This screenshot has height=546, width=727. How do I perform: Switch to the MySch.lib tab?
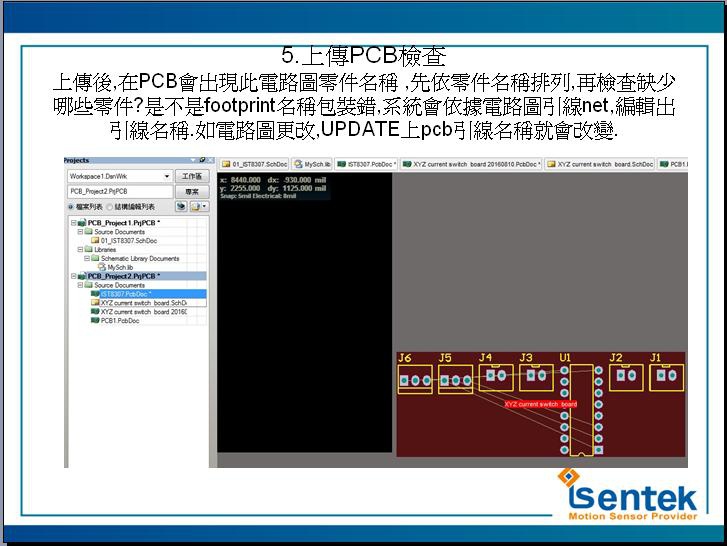tap(312, 164)
